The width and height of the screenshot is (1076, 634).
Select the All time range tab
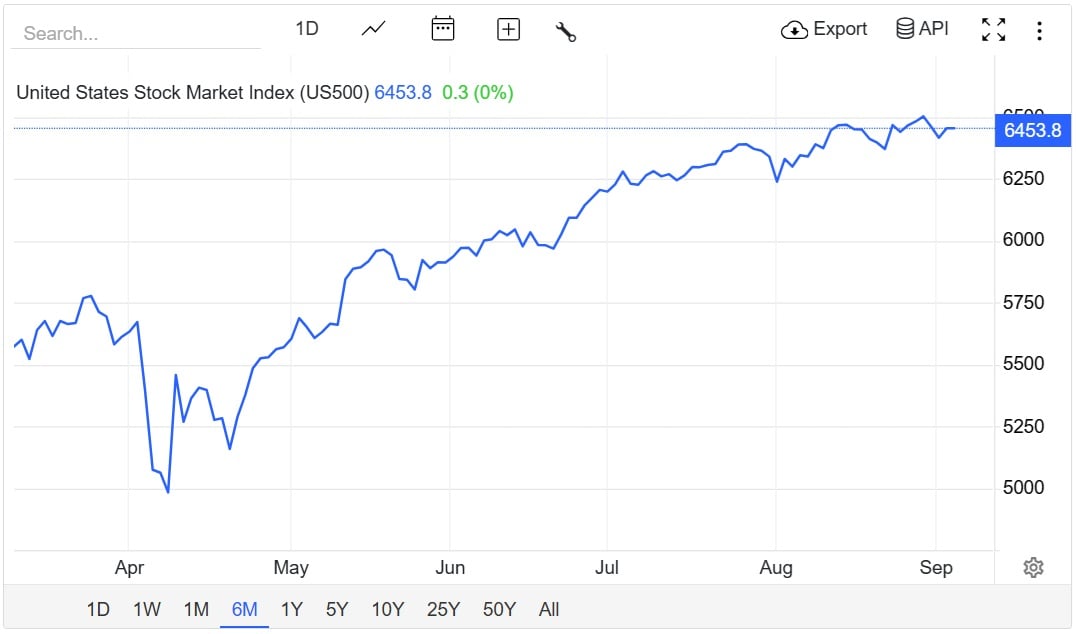point(548,609)
